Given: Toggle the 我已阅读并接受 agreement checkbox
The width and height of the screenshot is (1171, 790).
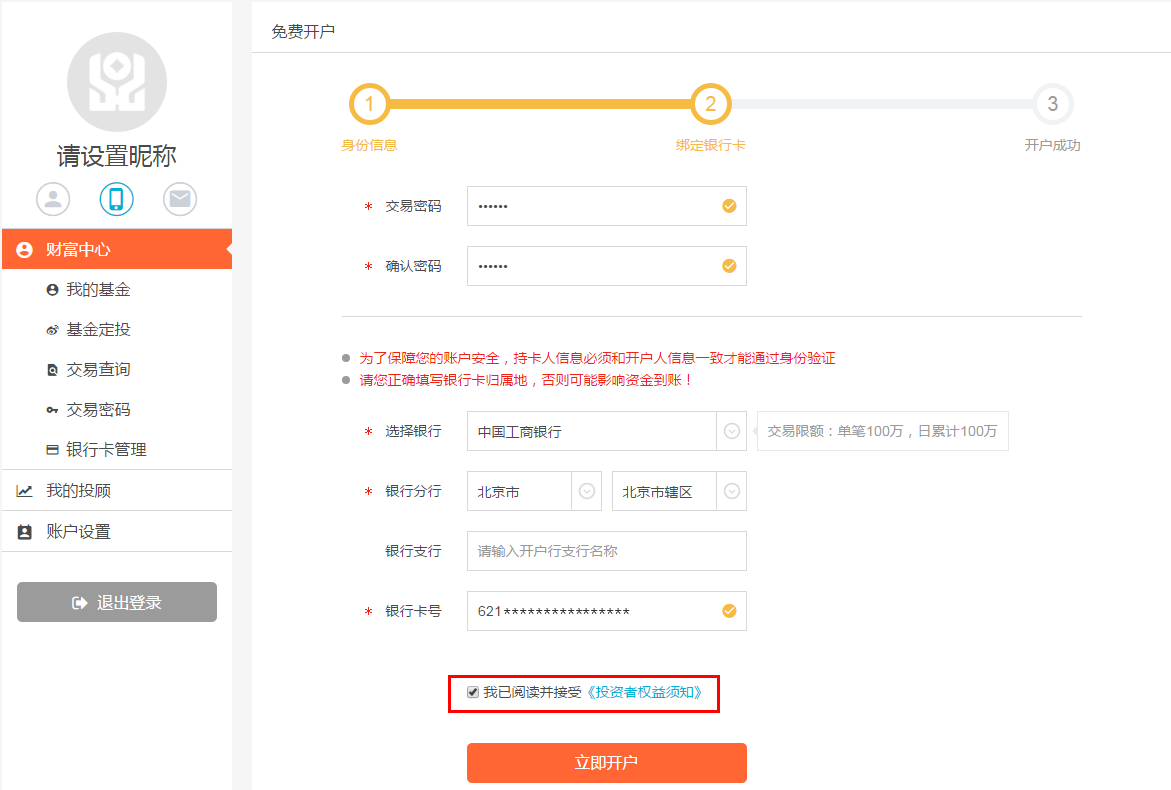Looking at the screenshot, I should (x=473, y=692).
